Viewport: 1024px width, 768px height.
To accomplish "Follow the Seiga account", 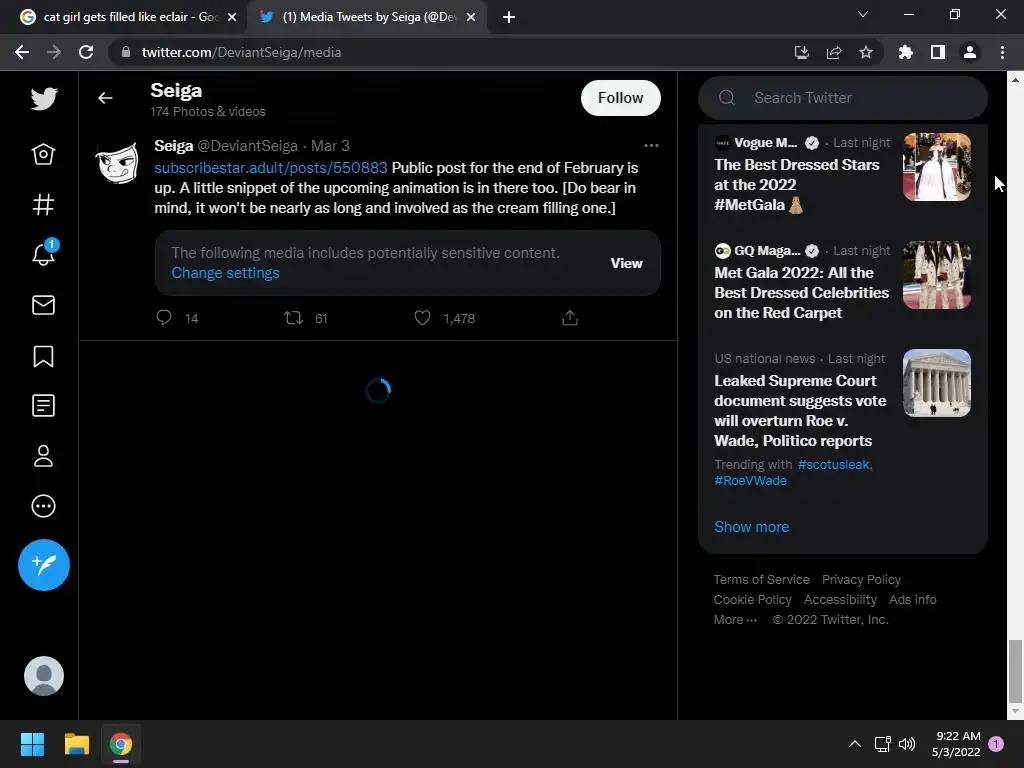I will [x=620, y=98].
